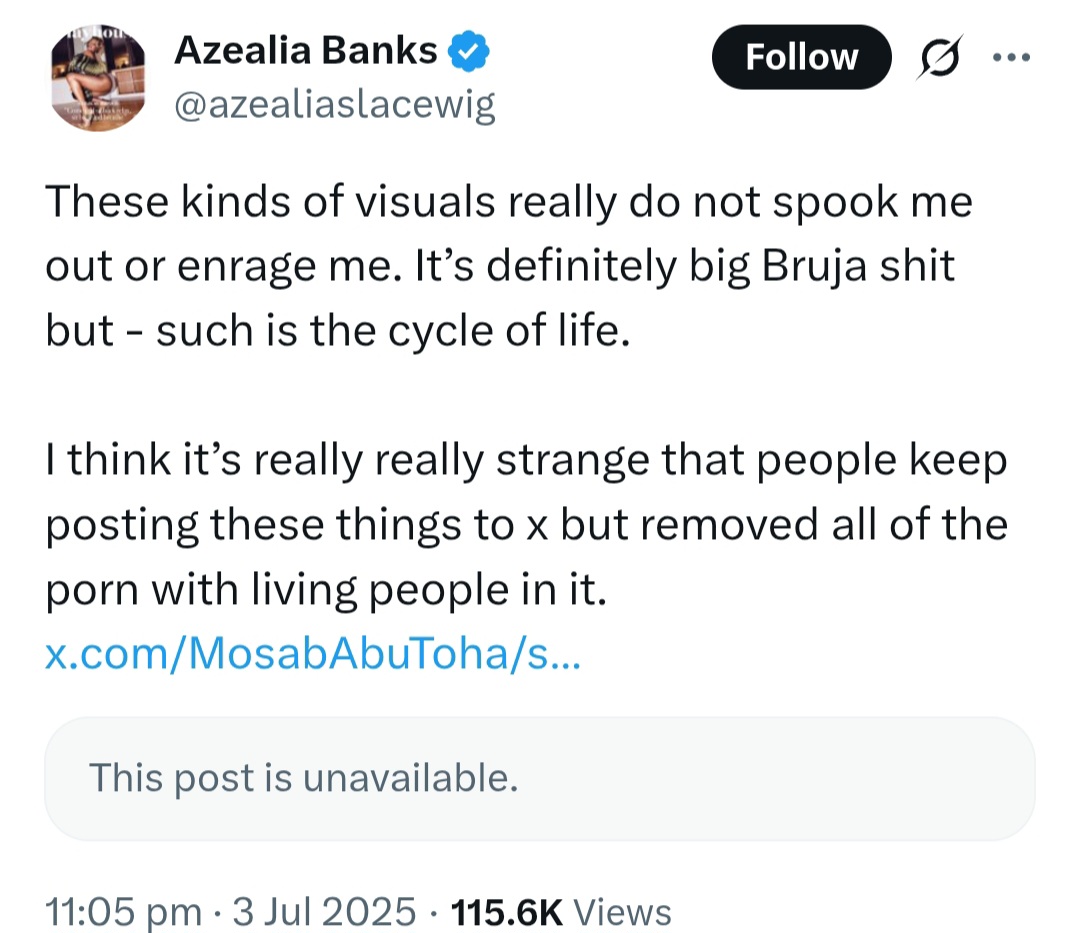Click the line starting "I think it's really"
1080x933 pixels.
click(526, 462)
